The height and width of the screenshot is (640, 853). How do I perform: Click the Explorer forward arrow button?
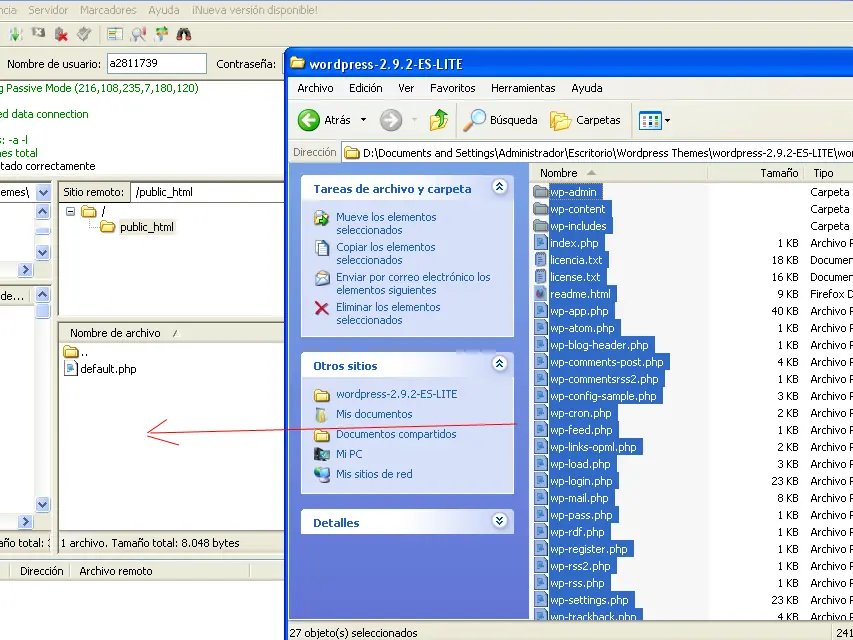[x=391, y=120]
